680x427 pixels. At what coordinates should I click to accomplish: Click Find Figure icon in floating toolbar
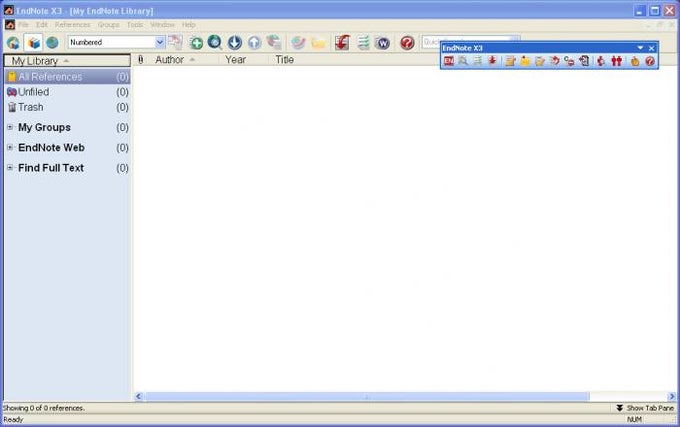[x=602, y=61]
